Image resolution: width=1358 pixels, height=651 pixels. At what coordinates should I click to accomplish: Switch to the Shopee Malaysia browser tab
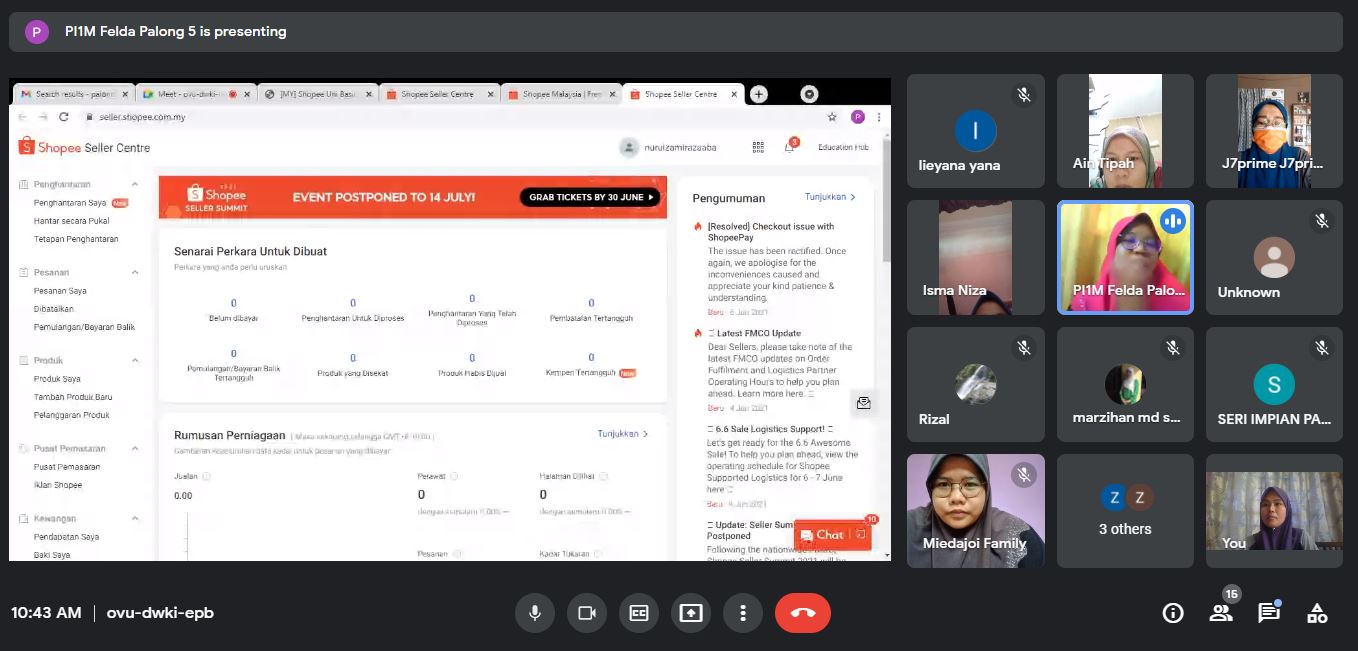point(560,94)
